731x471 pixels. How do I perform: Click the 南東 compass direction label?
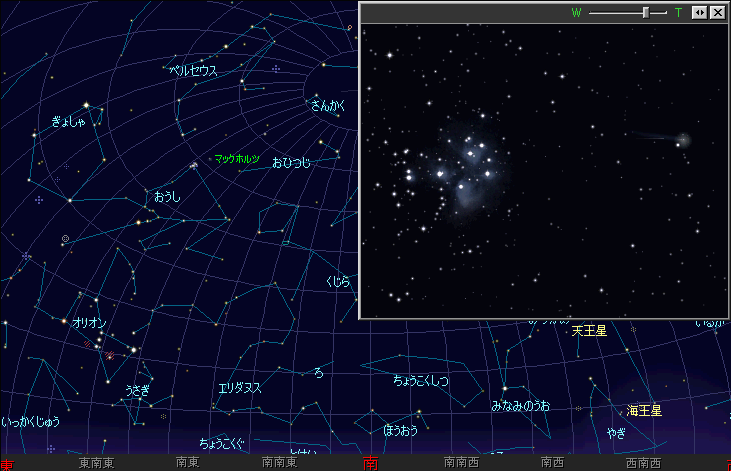coord(187,463)
